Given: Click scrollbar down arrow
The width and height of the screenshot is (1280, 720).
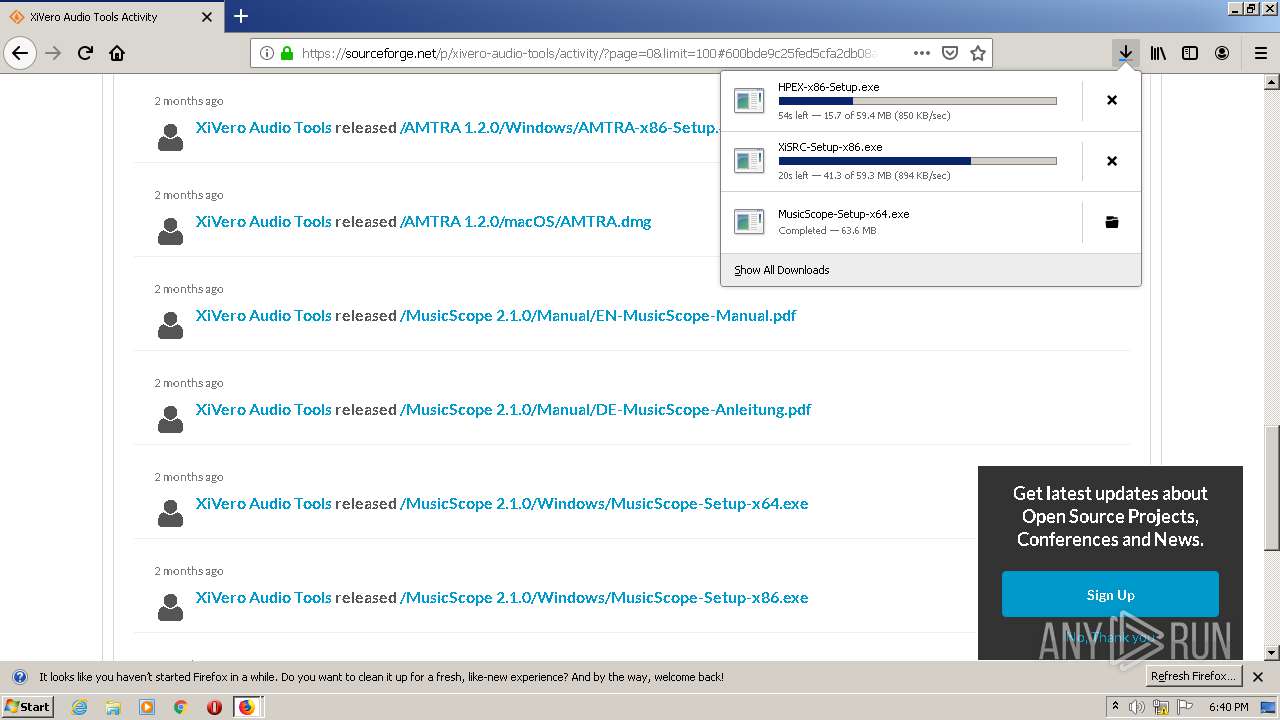Looking at the screenshot, I should [x=1272, y=652].
